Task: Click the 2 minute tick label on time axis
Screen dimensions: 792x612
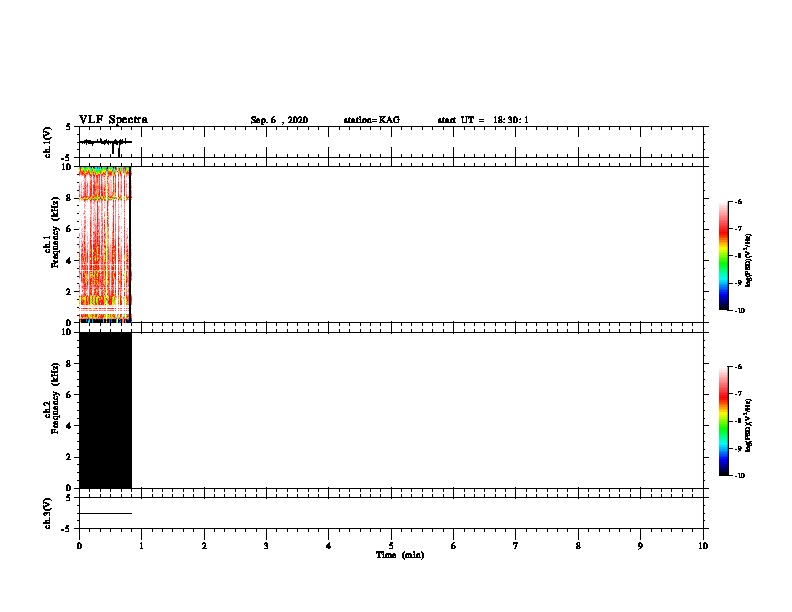Action: (x=204, y=546)
